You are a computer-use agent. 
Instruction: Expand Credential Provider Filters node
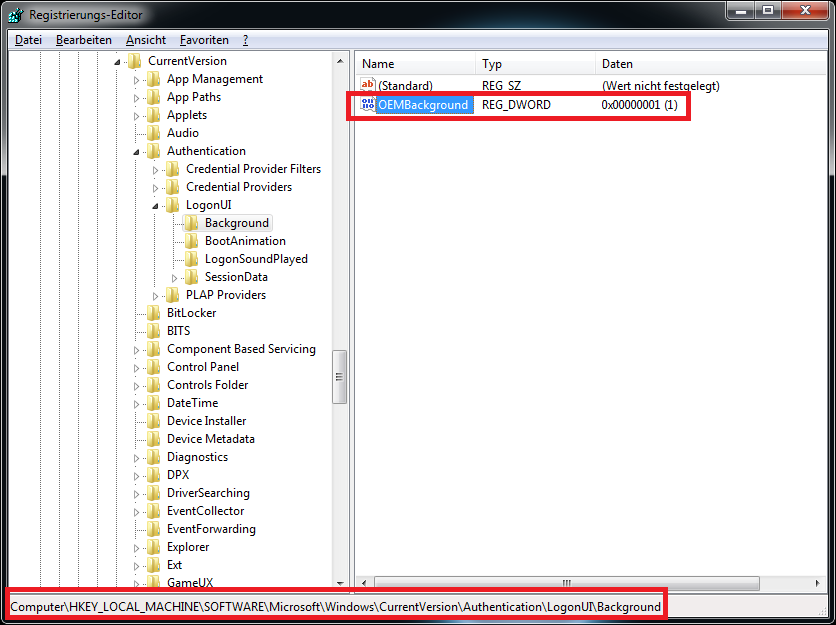(x=156, y=170)
